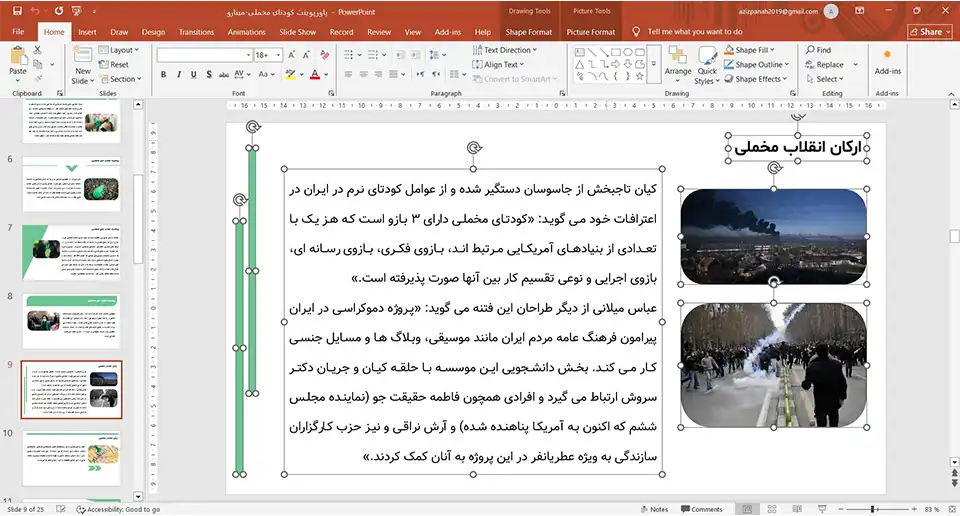Open the Section dropdown
This screenshot has width=960, height=516.
pos(121,79)
